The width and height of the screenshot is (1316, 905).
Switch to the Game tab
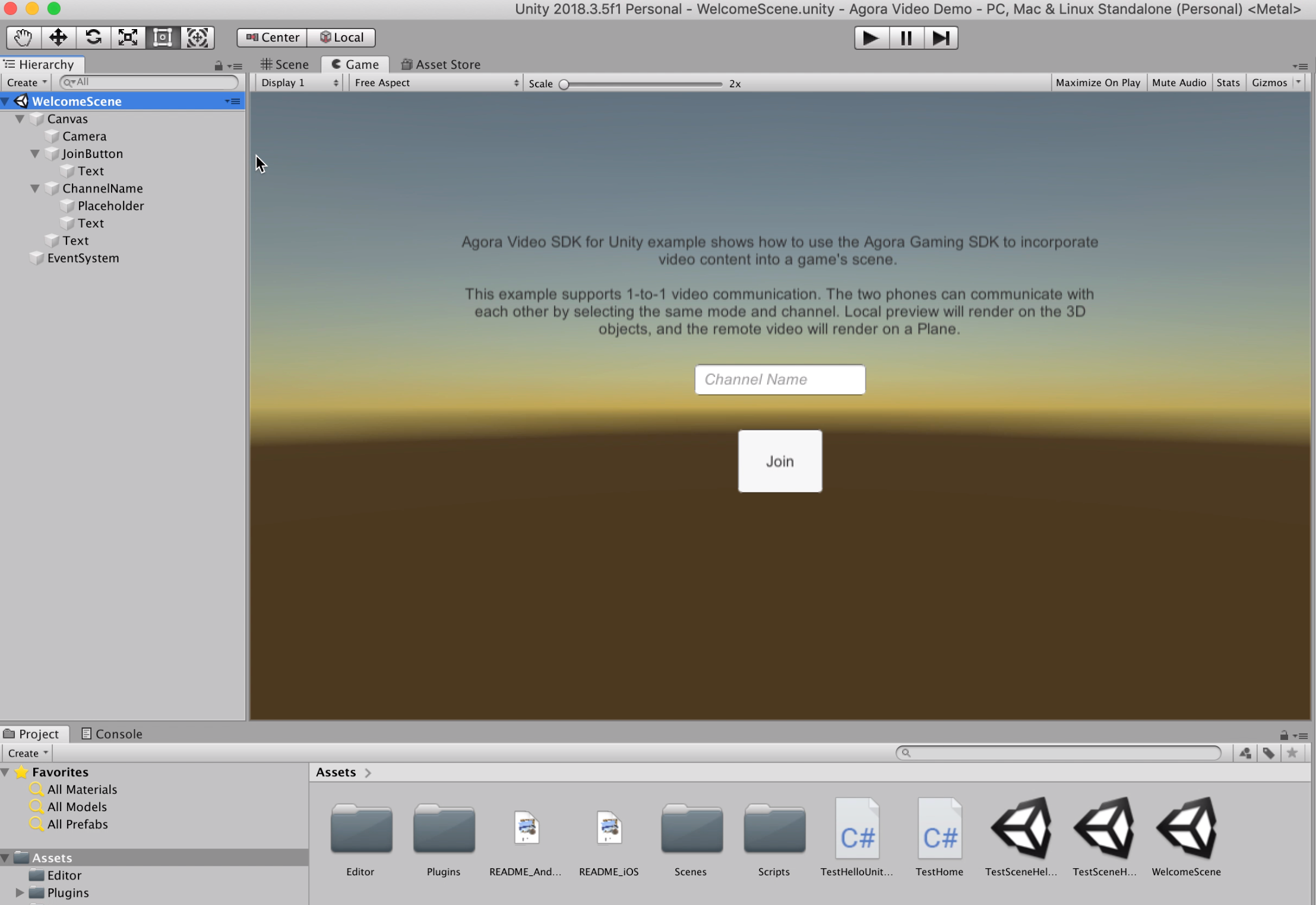tap(355, 64)
